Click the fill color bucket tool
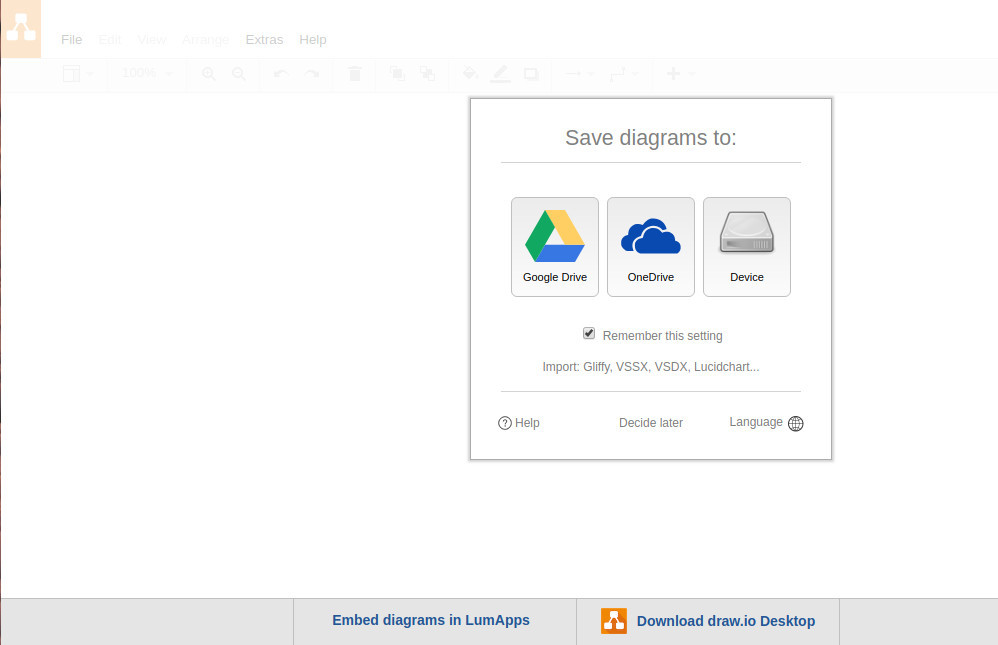 [x=469, y=74]
